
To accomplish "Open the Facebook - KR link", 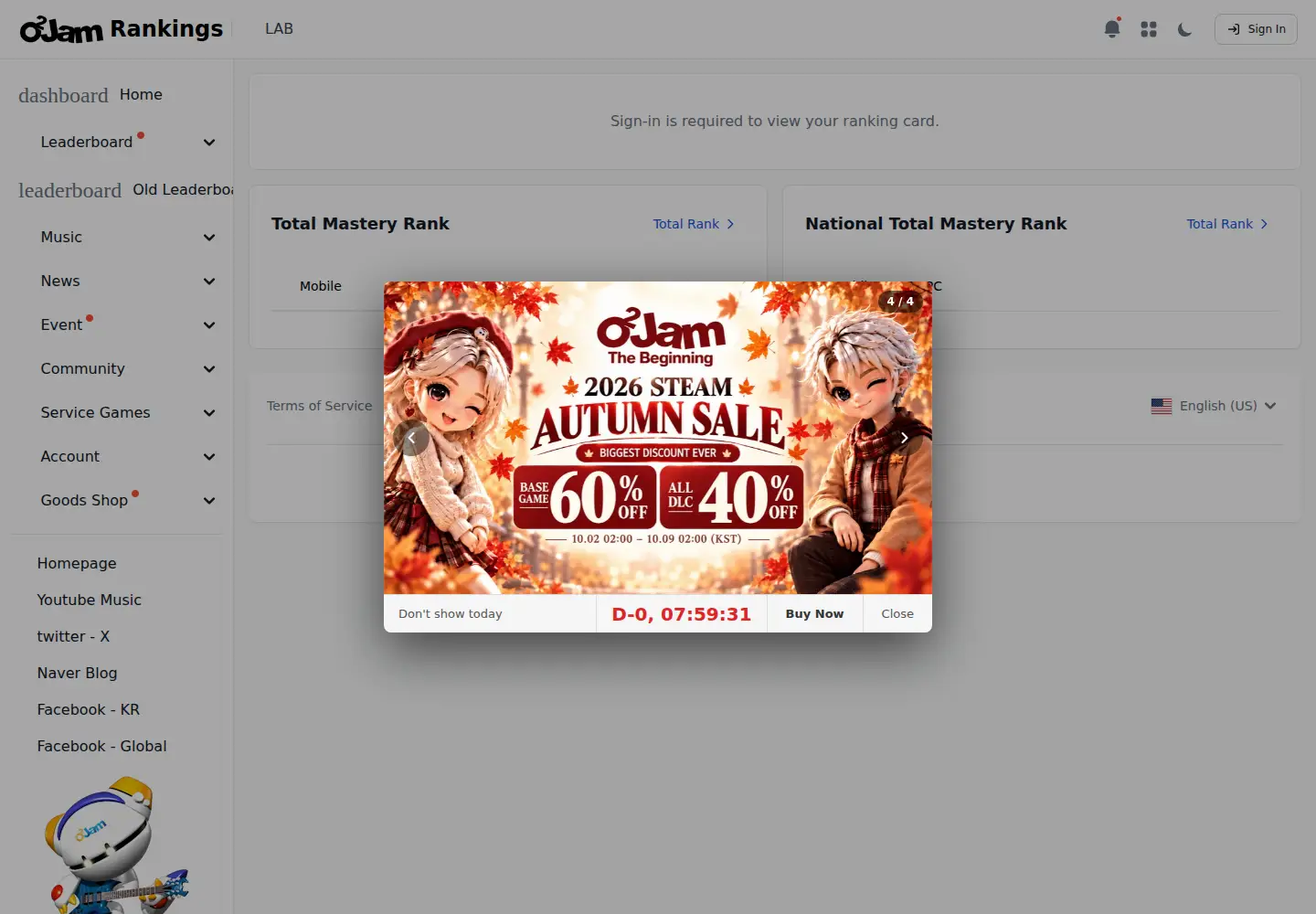I will [x=89, y=709].
